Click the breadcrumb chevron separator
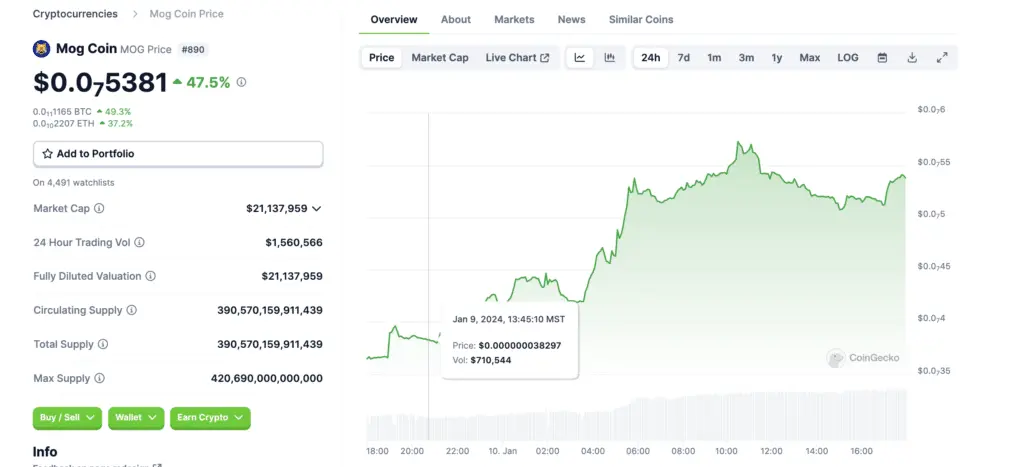Viewport: 1024px width, 467px height. (x=135, y=14)
